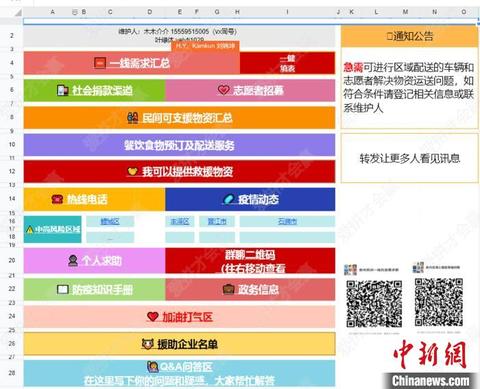Viewport: 480px width, 389px height.
Task: Click the 转发让更多人看见讯息 box
Action: pyautogui.click(x=410, y=158)
